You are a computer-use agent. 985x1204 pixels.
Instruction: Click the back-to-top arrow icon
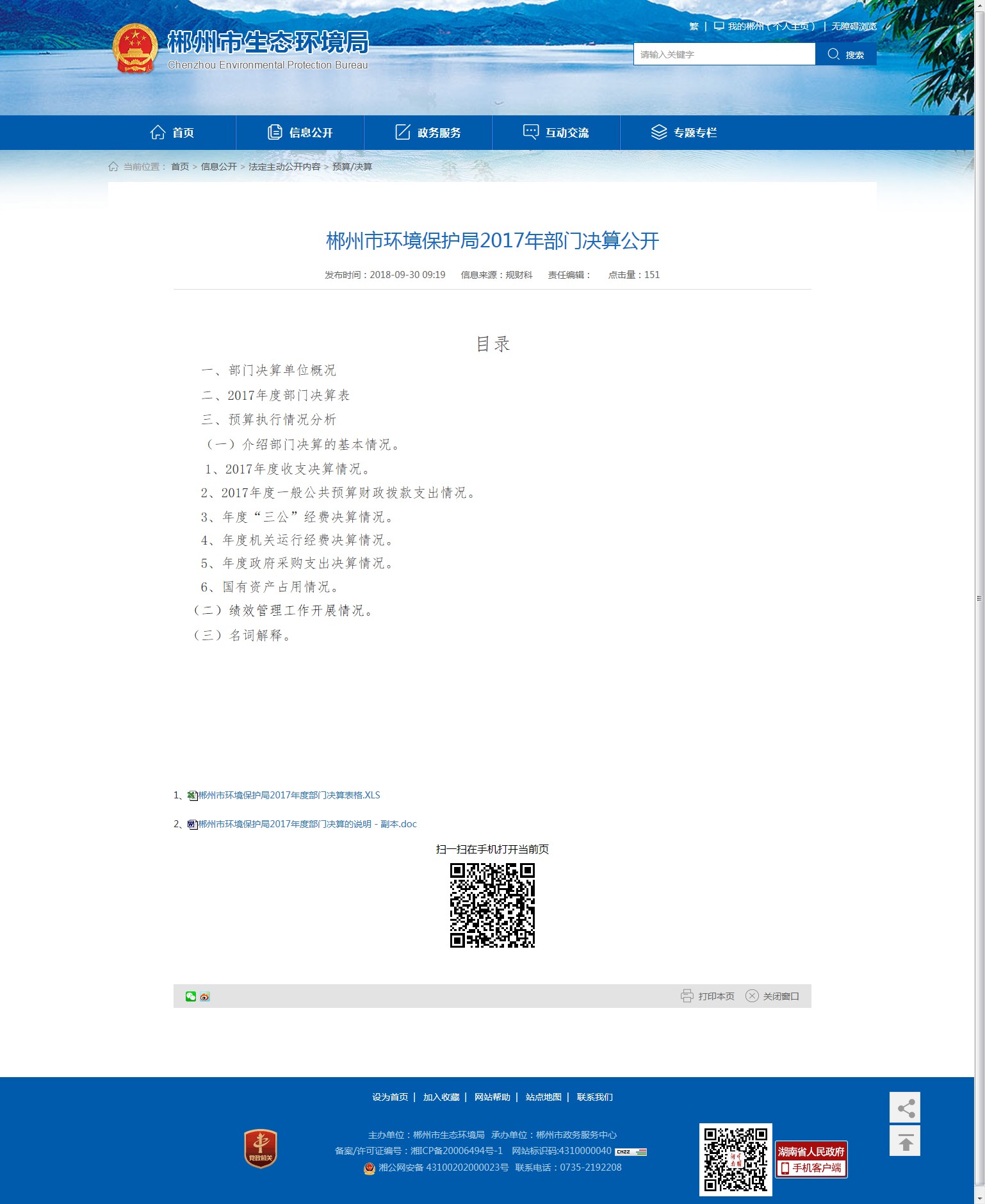pyautogui.click(x=905, y=1141)
